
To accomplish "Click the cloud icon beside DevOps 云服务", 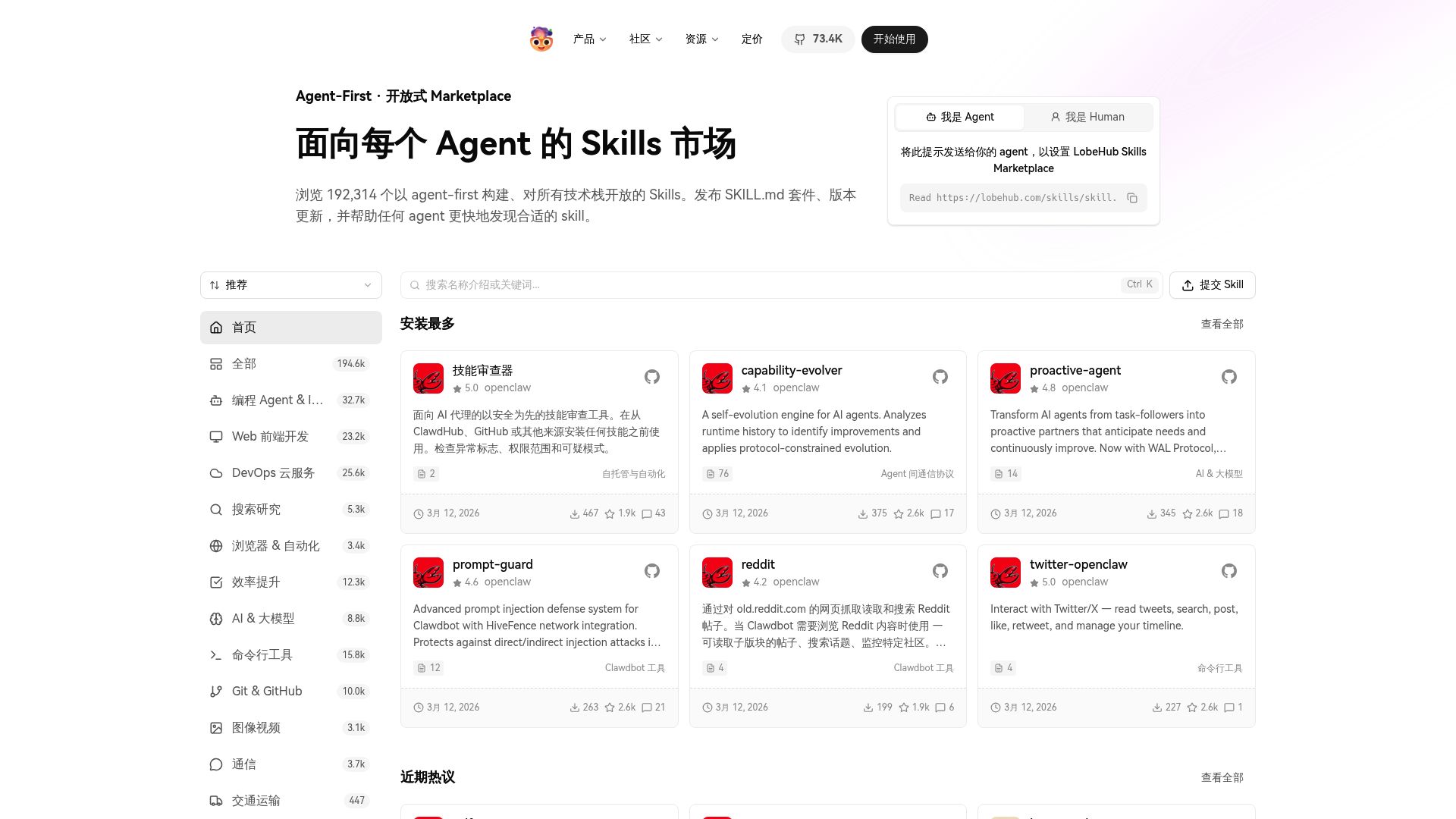I will 216,473.
